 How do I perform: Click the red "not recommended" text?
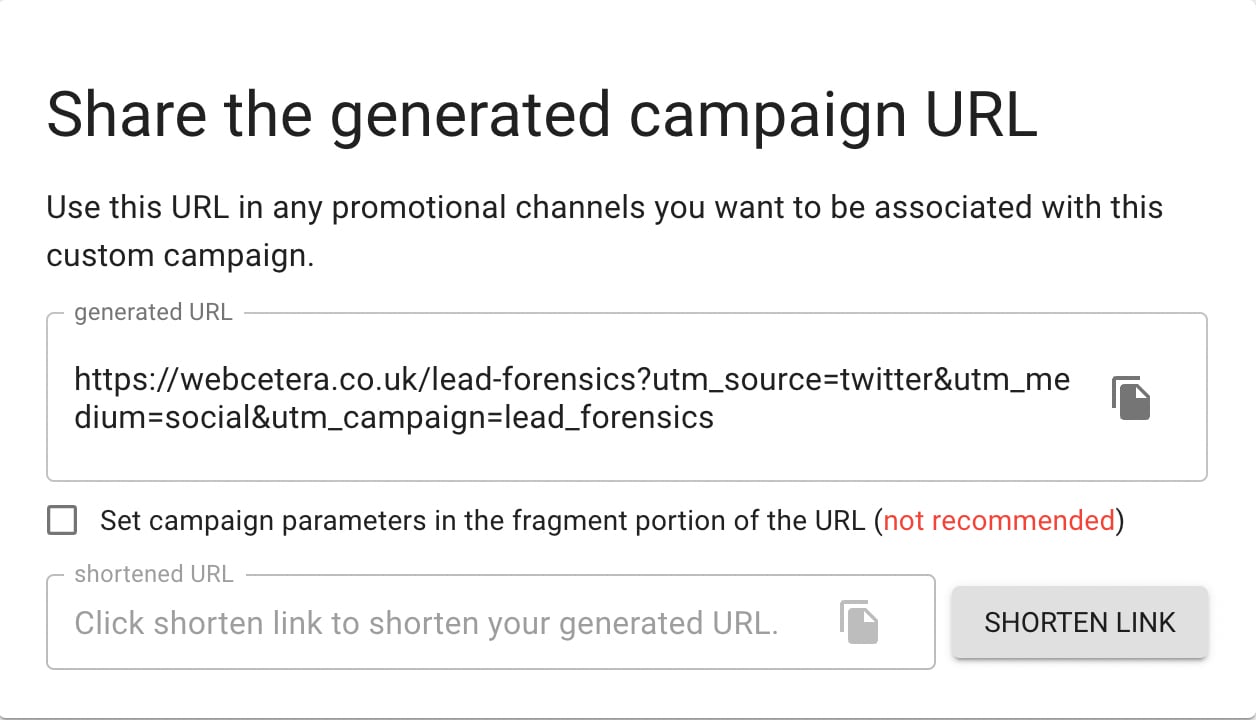[998, 520]
